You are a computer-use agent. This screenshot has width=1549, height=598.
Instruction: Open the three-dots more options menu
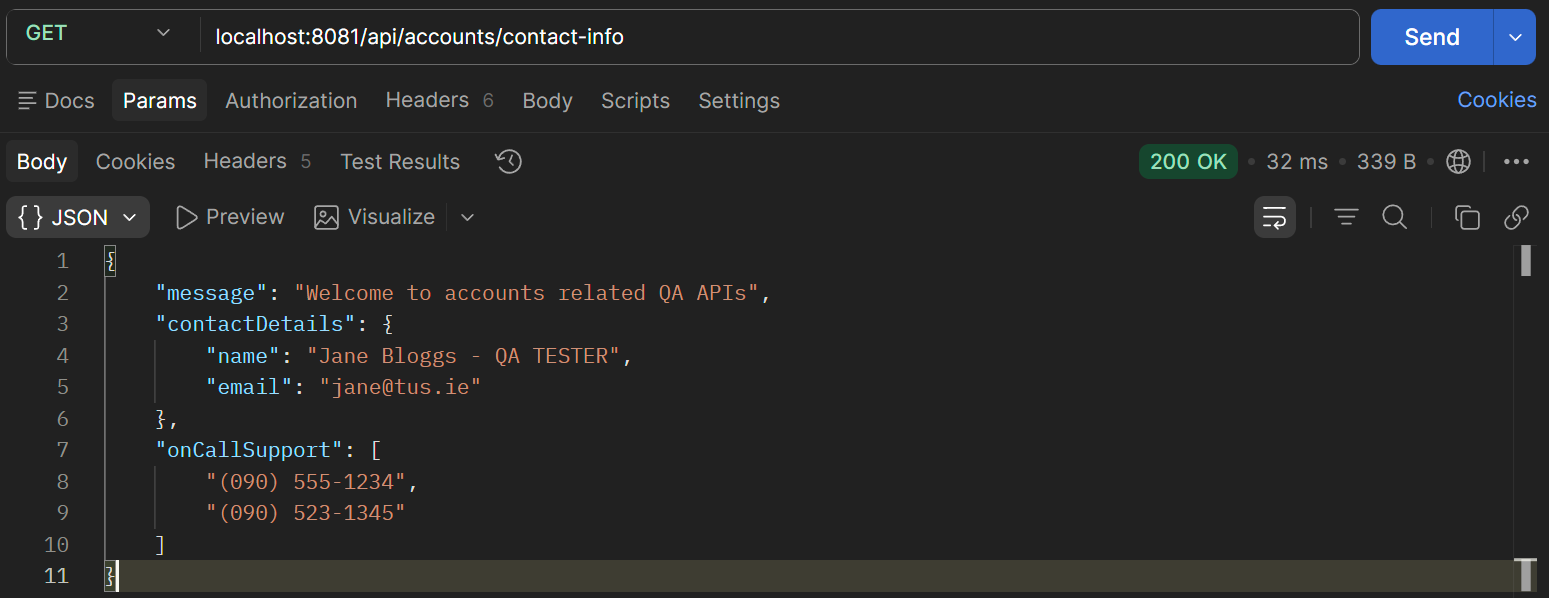point(1517,162)
